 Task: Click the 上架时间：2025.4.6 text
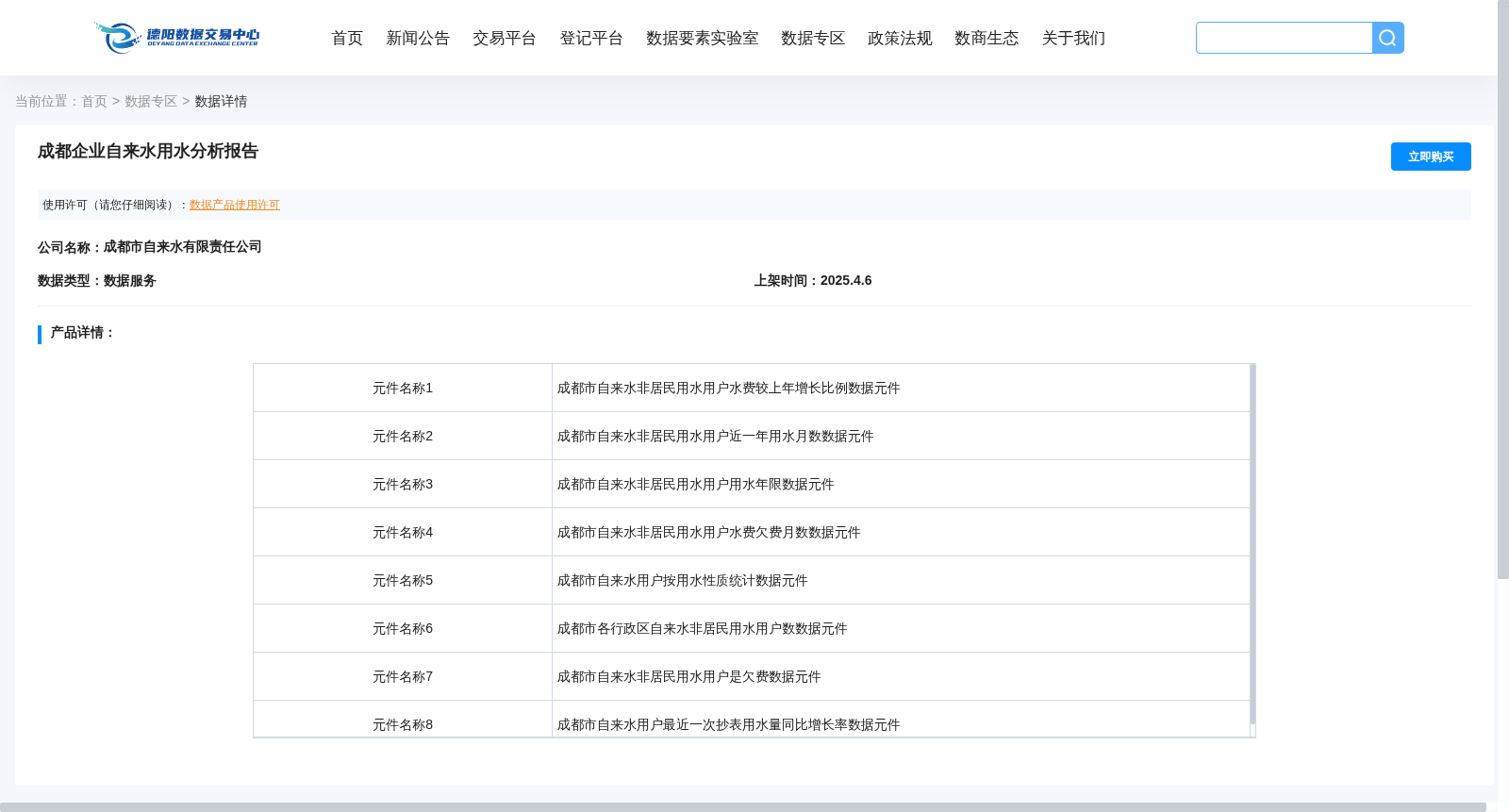813,280
